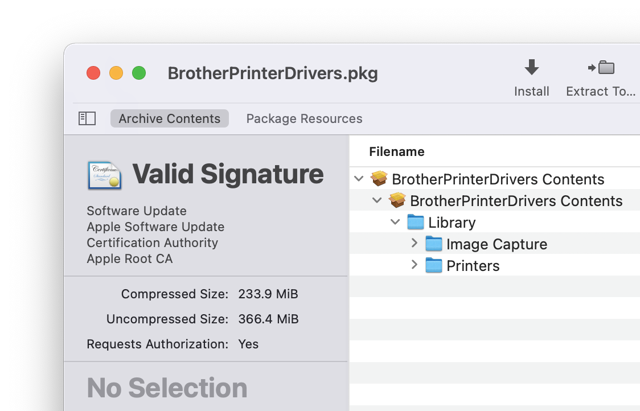Click the Compressed Size value 233.9 MiB
This screenshot has height=411, width=640.
click(268, 294)
